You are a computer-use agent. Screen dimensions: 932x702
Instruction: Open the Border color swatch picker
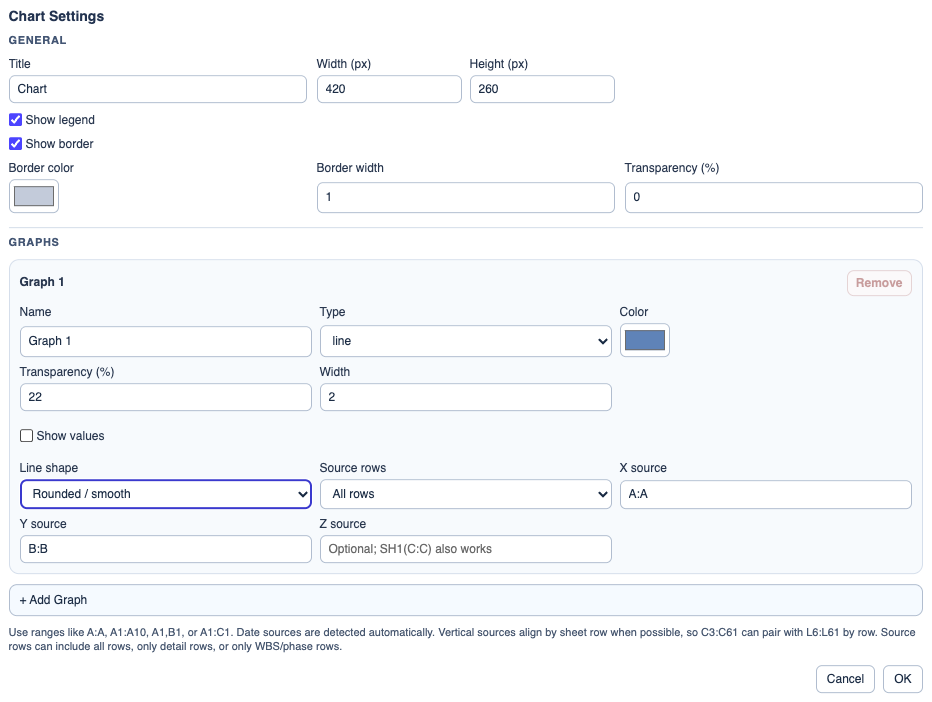(x=34, y=196)
